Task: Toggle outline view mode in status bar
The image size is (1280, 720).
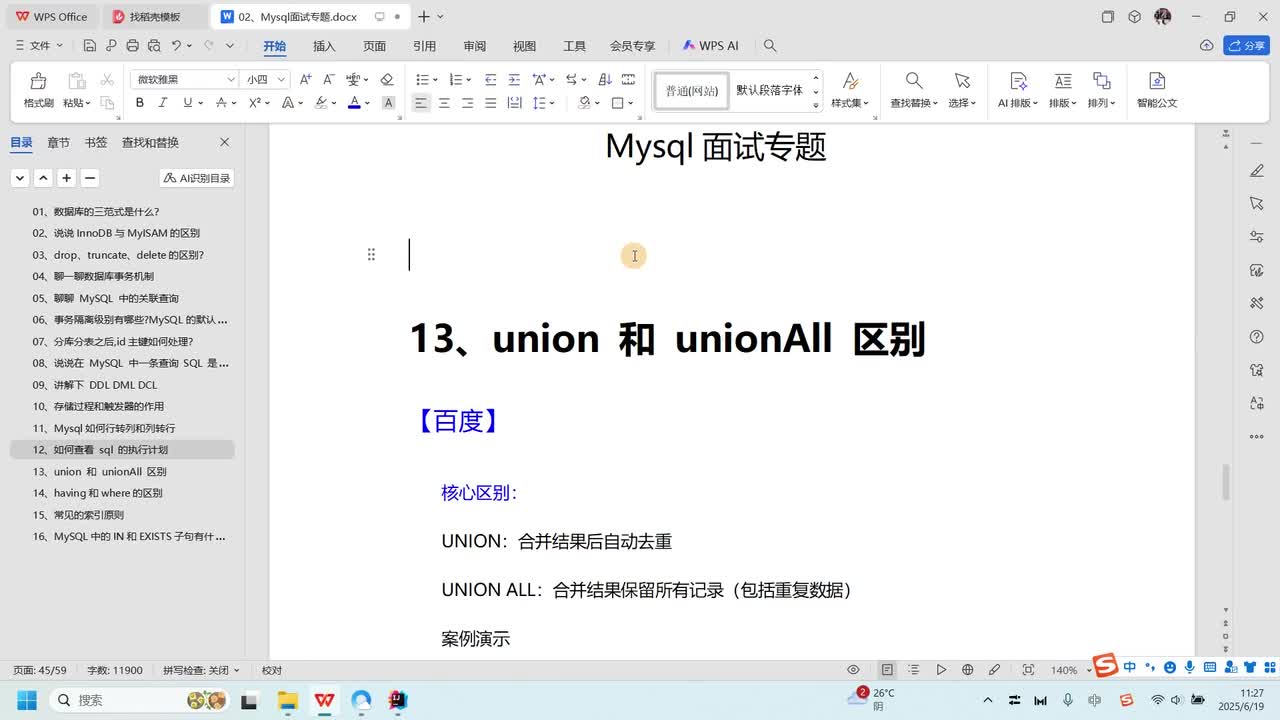Action: pyautogui.click(x=913, y=670)
